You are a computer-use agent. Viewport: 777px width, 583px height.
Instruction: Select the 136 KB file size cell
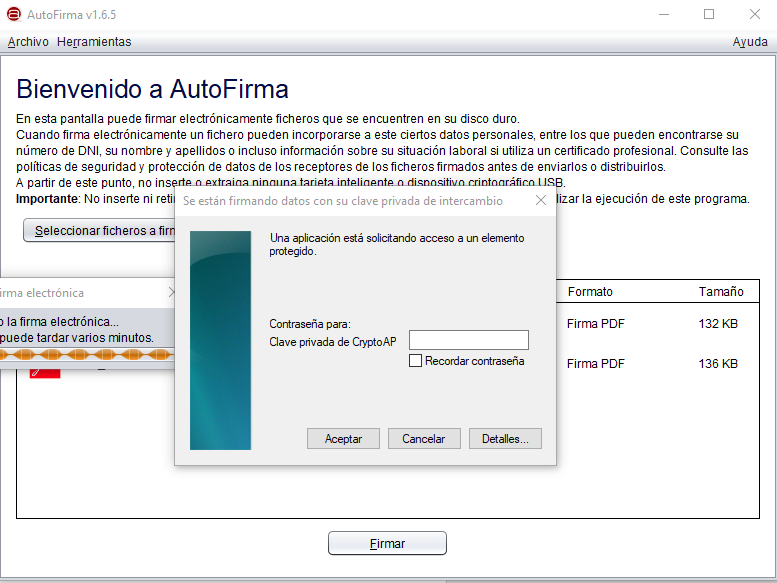pyautogui.click(x=718, y=364)
